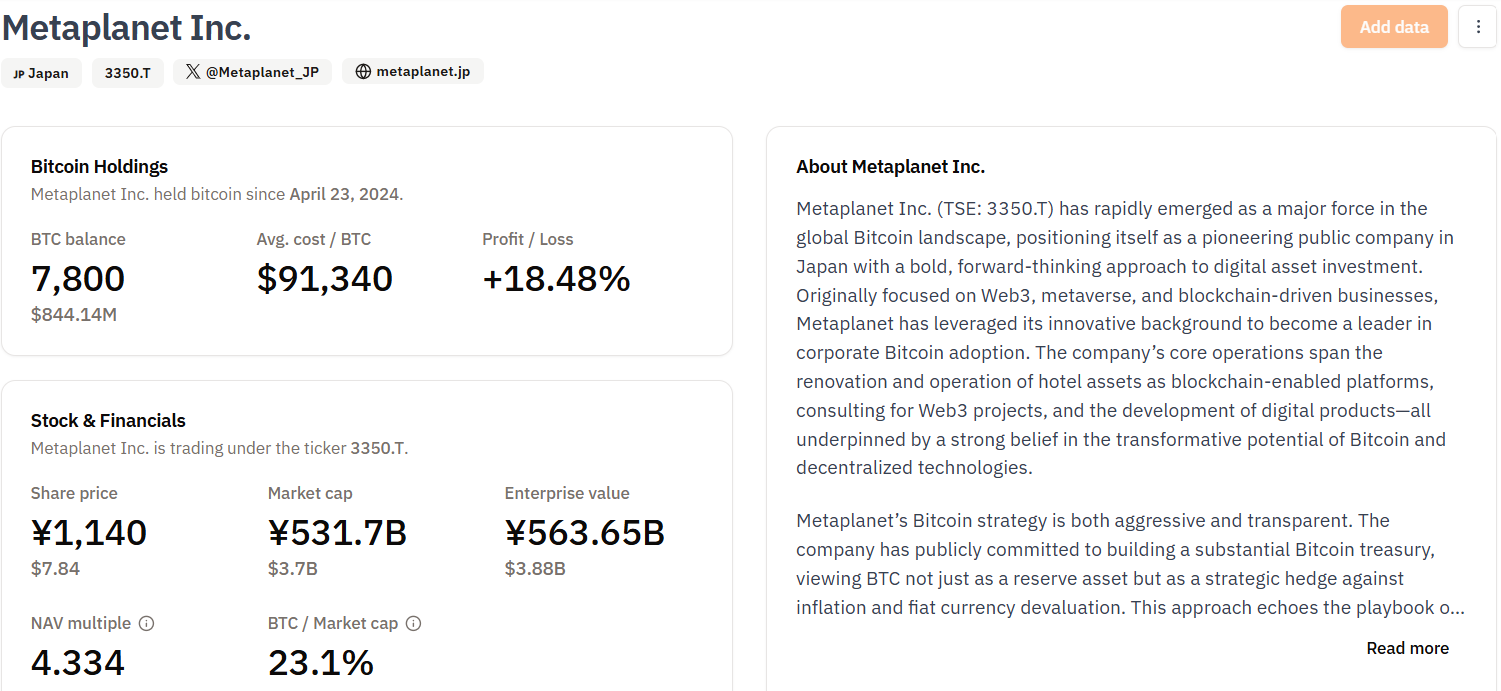Click the 4.334 NAV multiple value
Image resolution: width=1501 pixels, height=691 pixels.
(78, 662)
